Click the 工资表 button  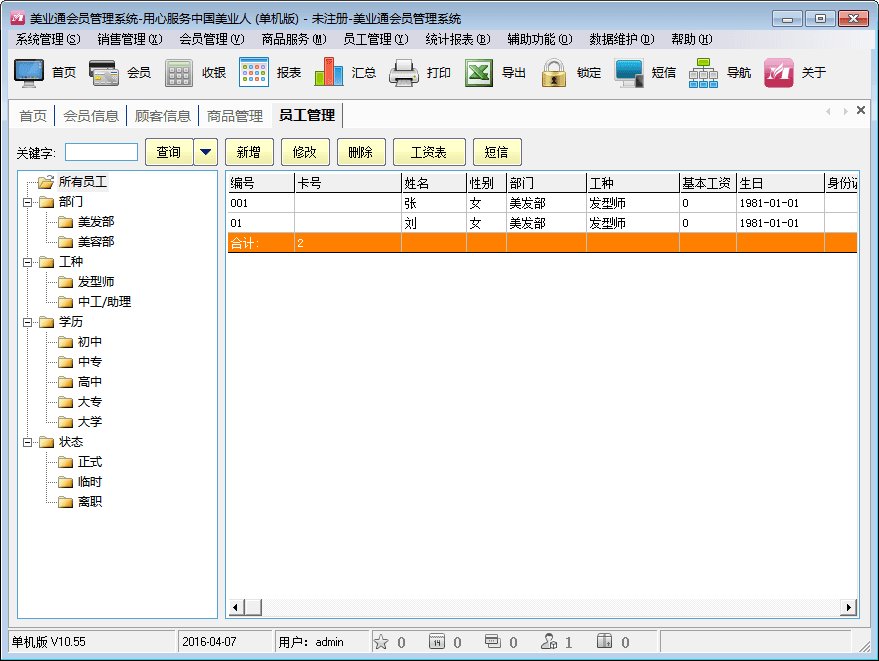429,152
